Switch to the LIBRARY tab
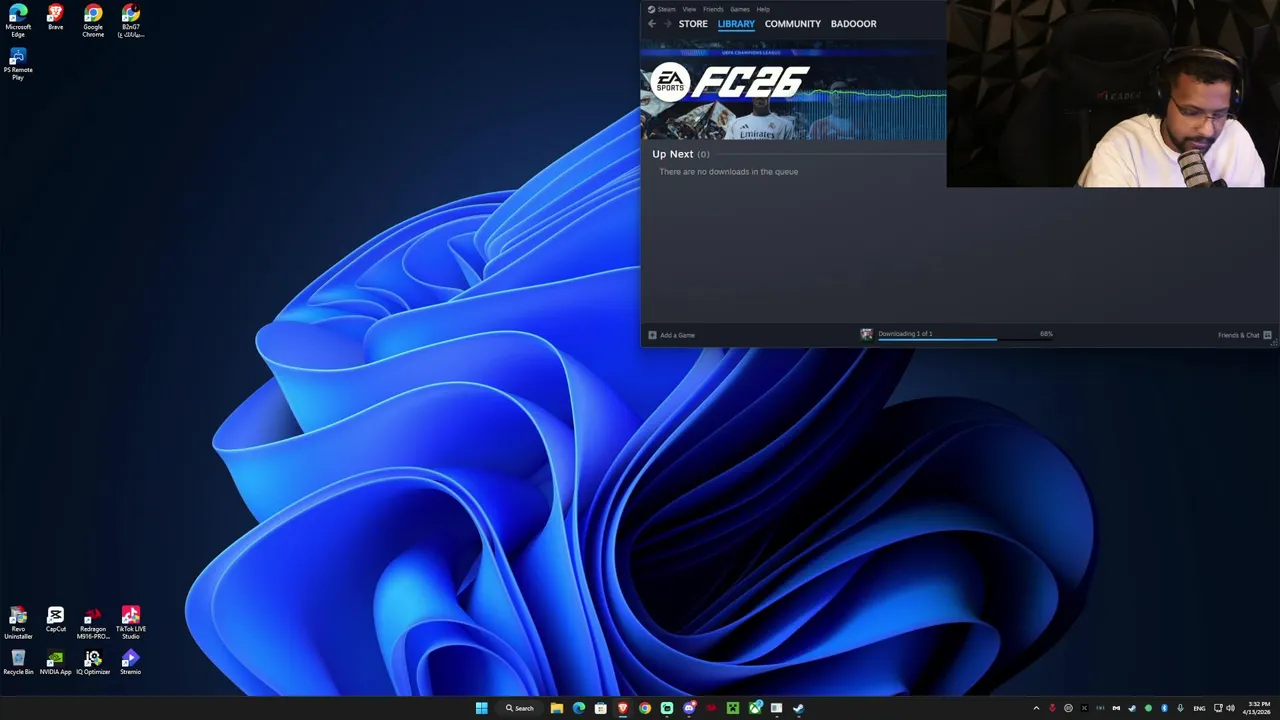The image size is (1280, 720). point(736,24)
